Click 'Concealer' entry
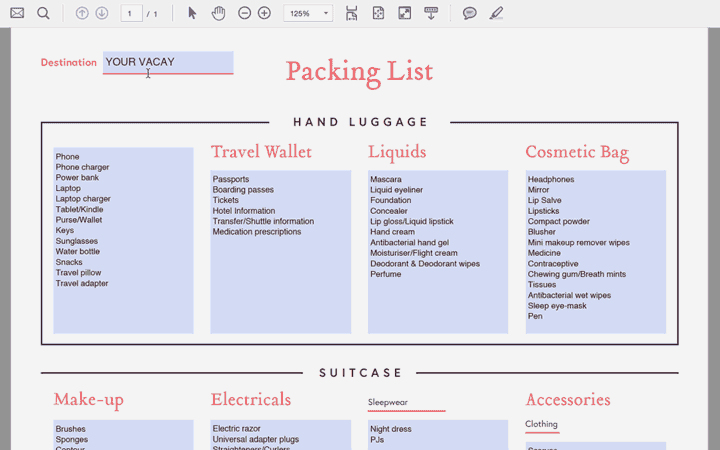The width and height of the screenshot is (720, 450). (x=388, y=211)
